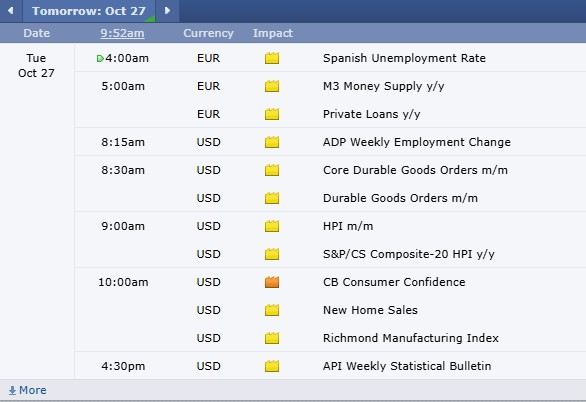
Task: Select the 10:00am time cell
Action: coord(123,282)
